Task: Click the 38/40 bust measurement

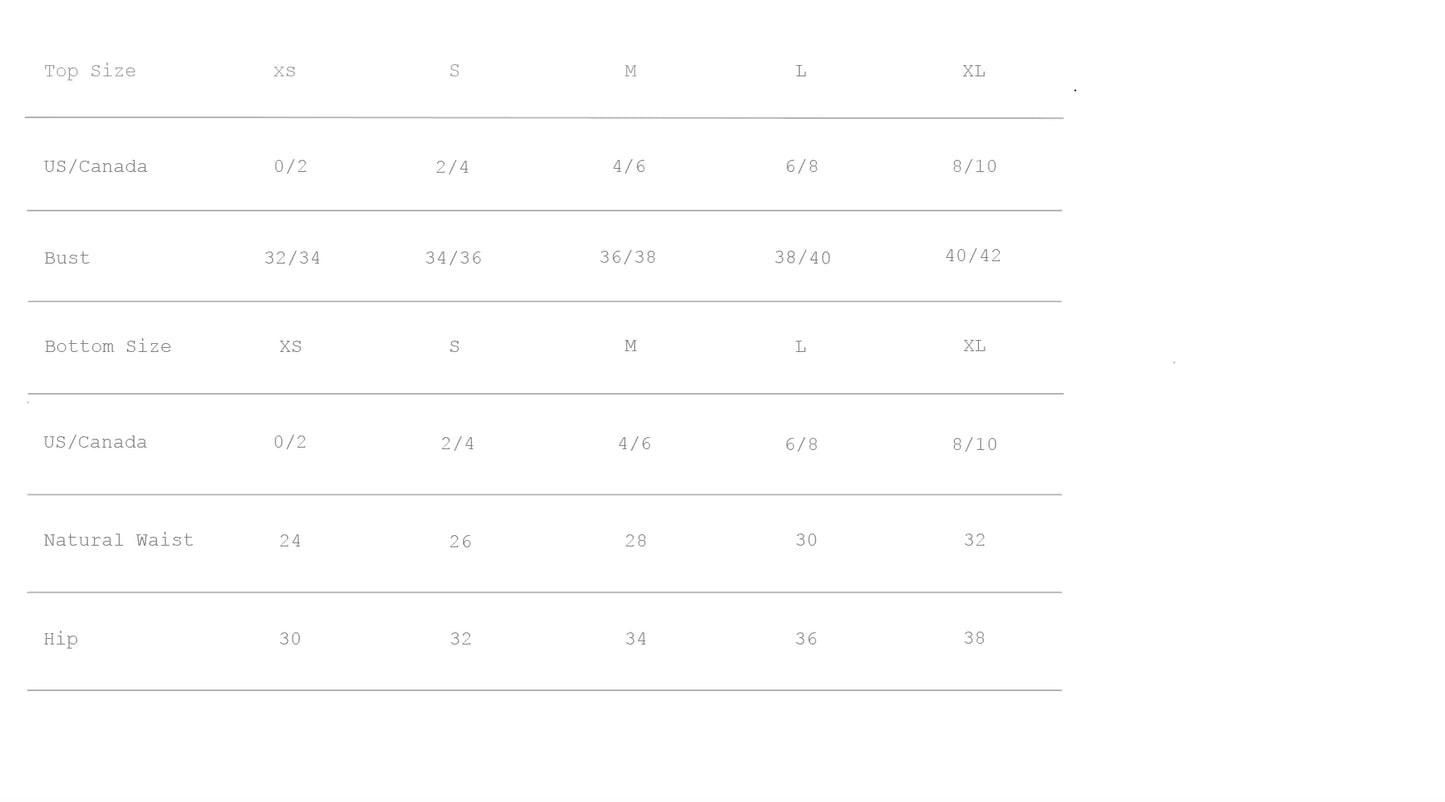Action: coord(803,258)
